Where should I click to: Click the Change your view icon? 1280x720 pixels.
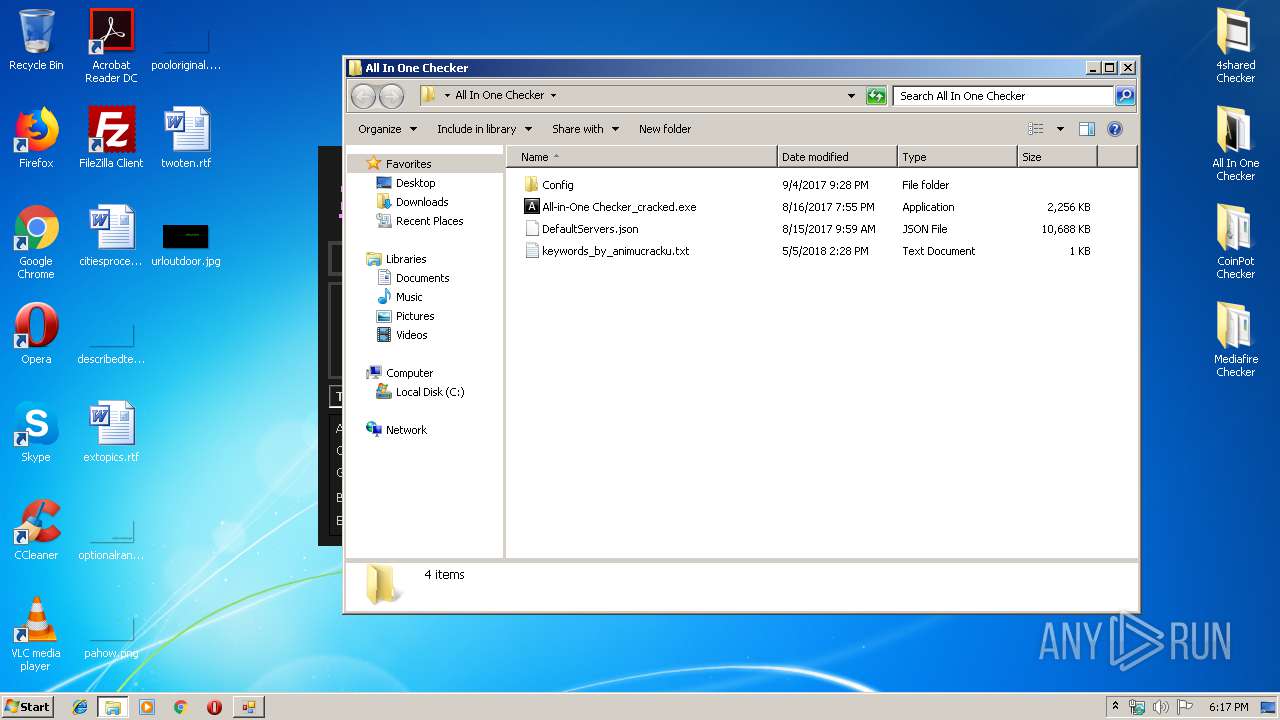(x=1036, y=129)
